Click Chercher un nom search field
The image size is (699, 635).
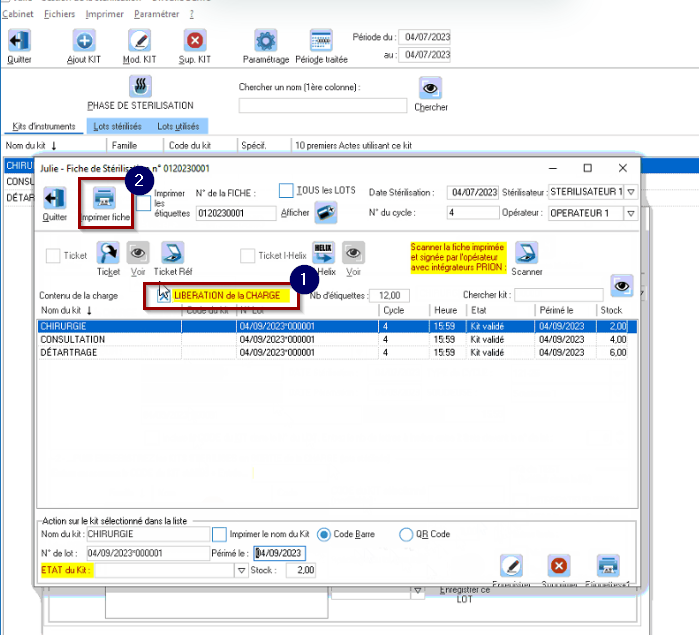tap(323, 106)
